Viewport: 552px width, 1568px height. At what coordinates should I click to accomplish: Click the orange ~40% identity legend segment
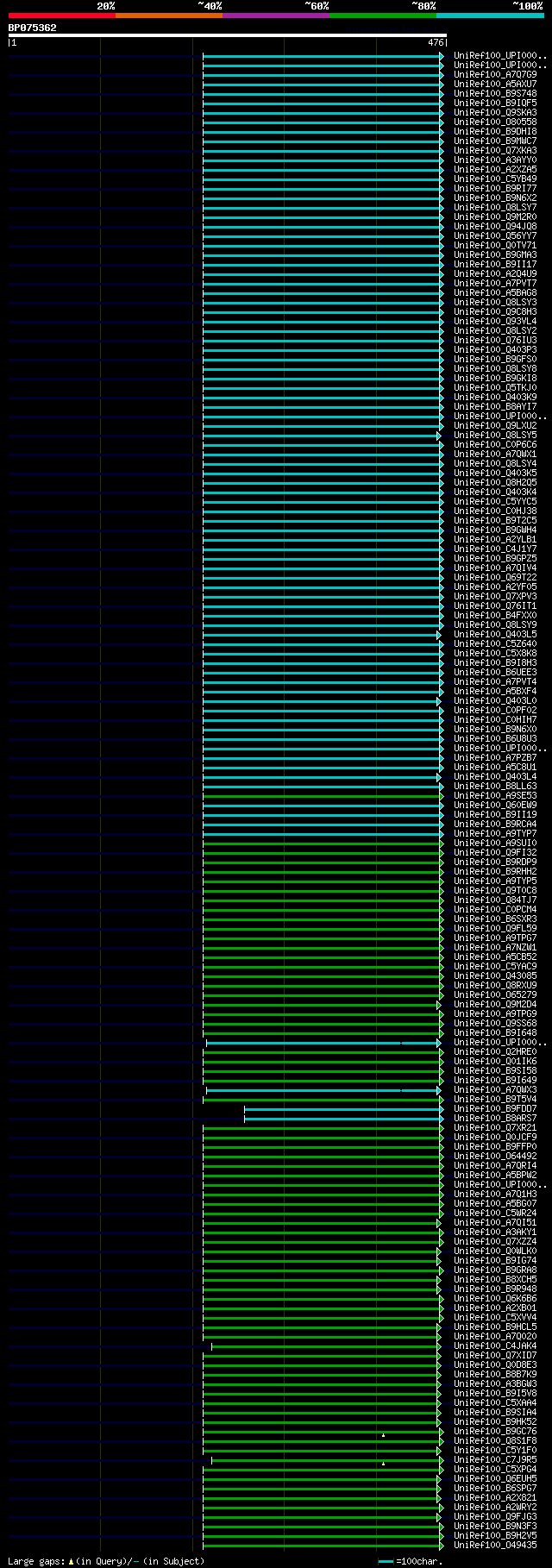[x=168, y=16]
